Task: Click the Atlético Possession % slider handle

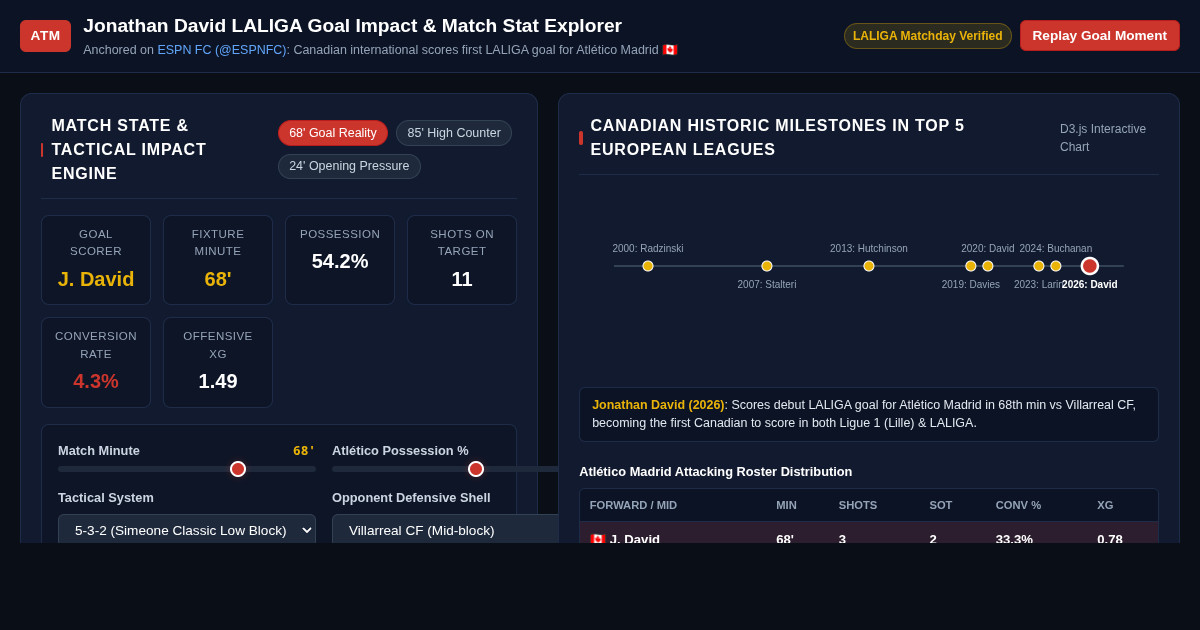Action: click(x=476, y=469)
